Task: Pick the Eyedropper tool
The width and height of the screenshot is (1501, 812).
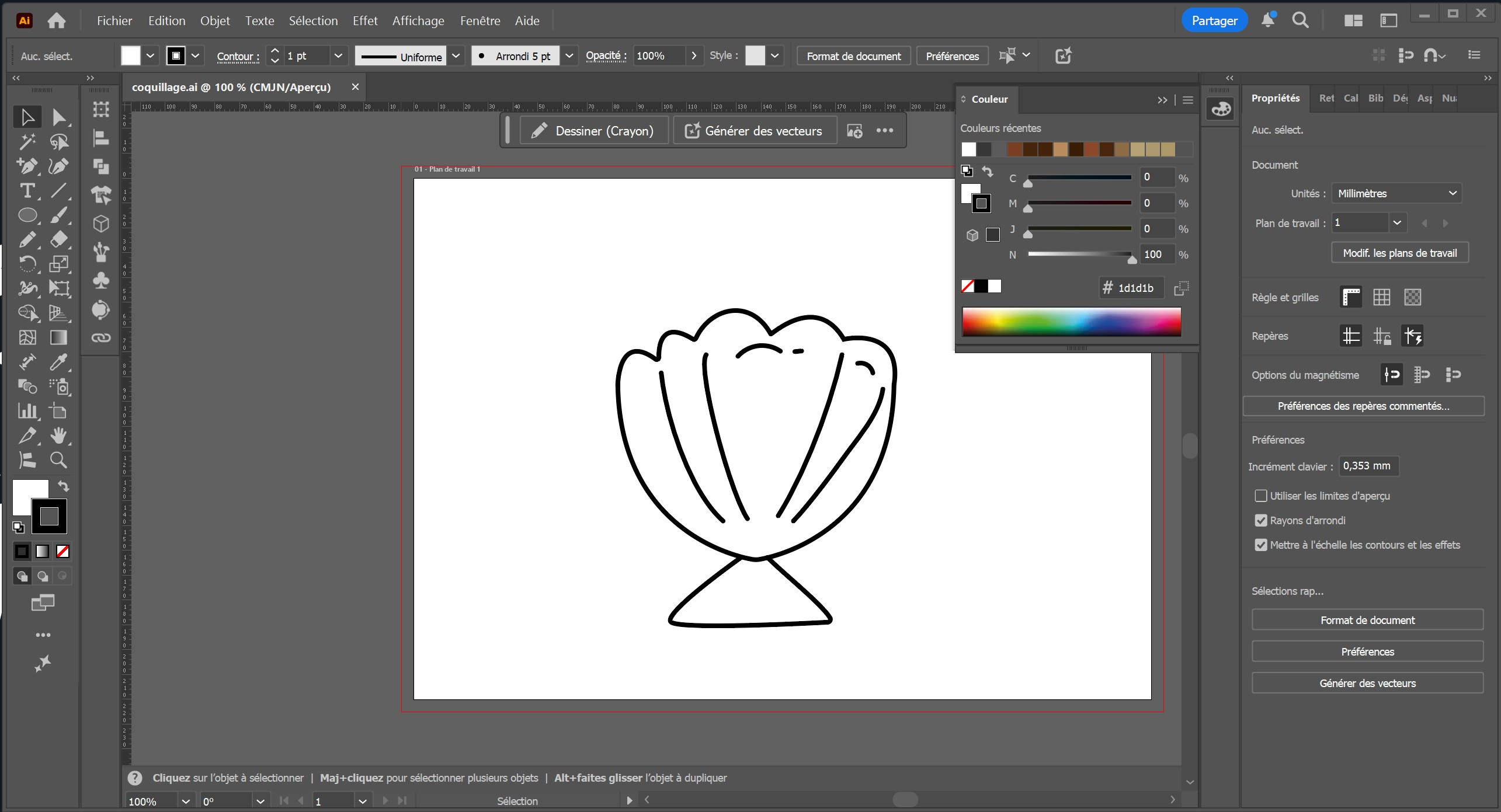Action: click(x=58, y=362)
